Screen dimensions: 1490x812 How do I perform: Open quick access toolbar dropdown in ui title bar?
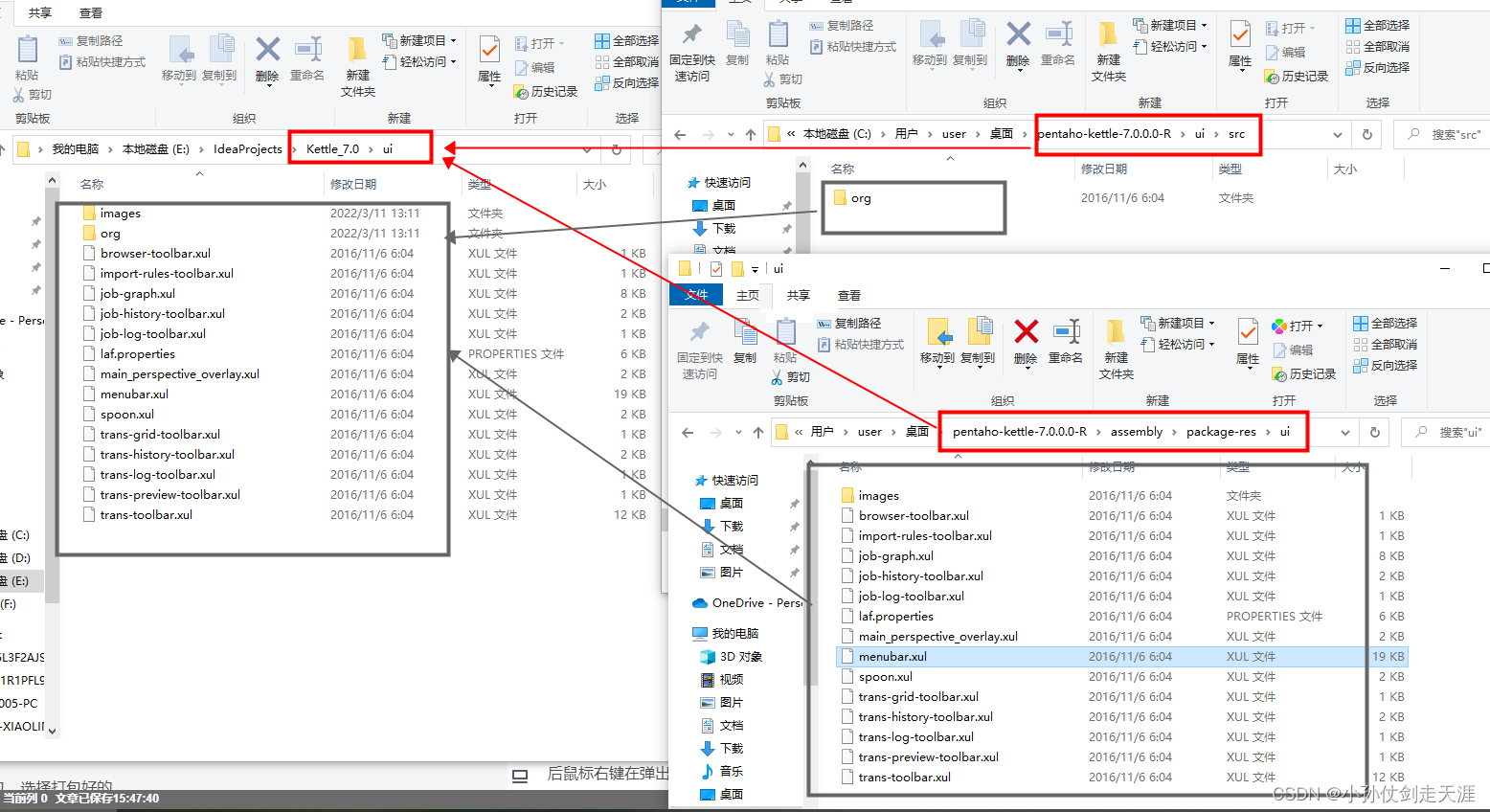755,269
